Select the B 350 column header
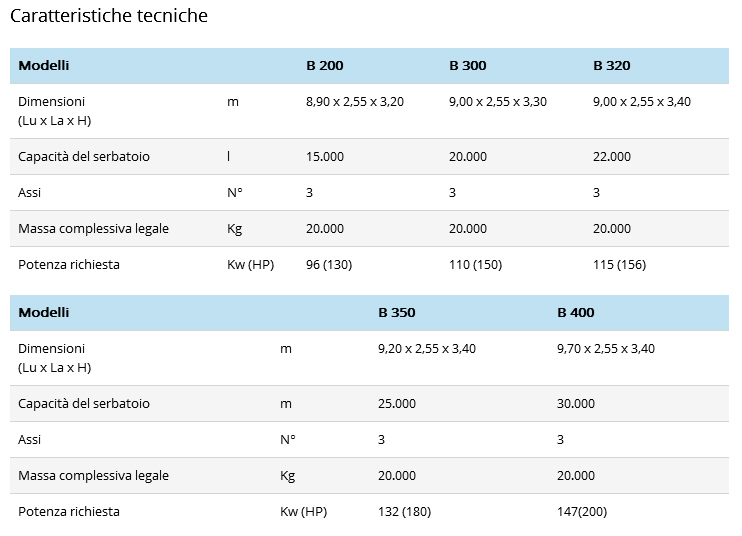 coord(397,313)
